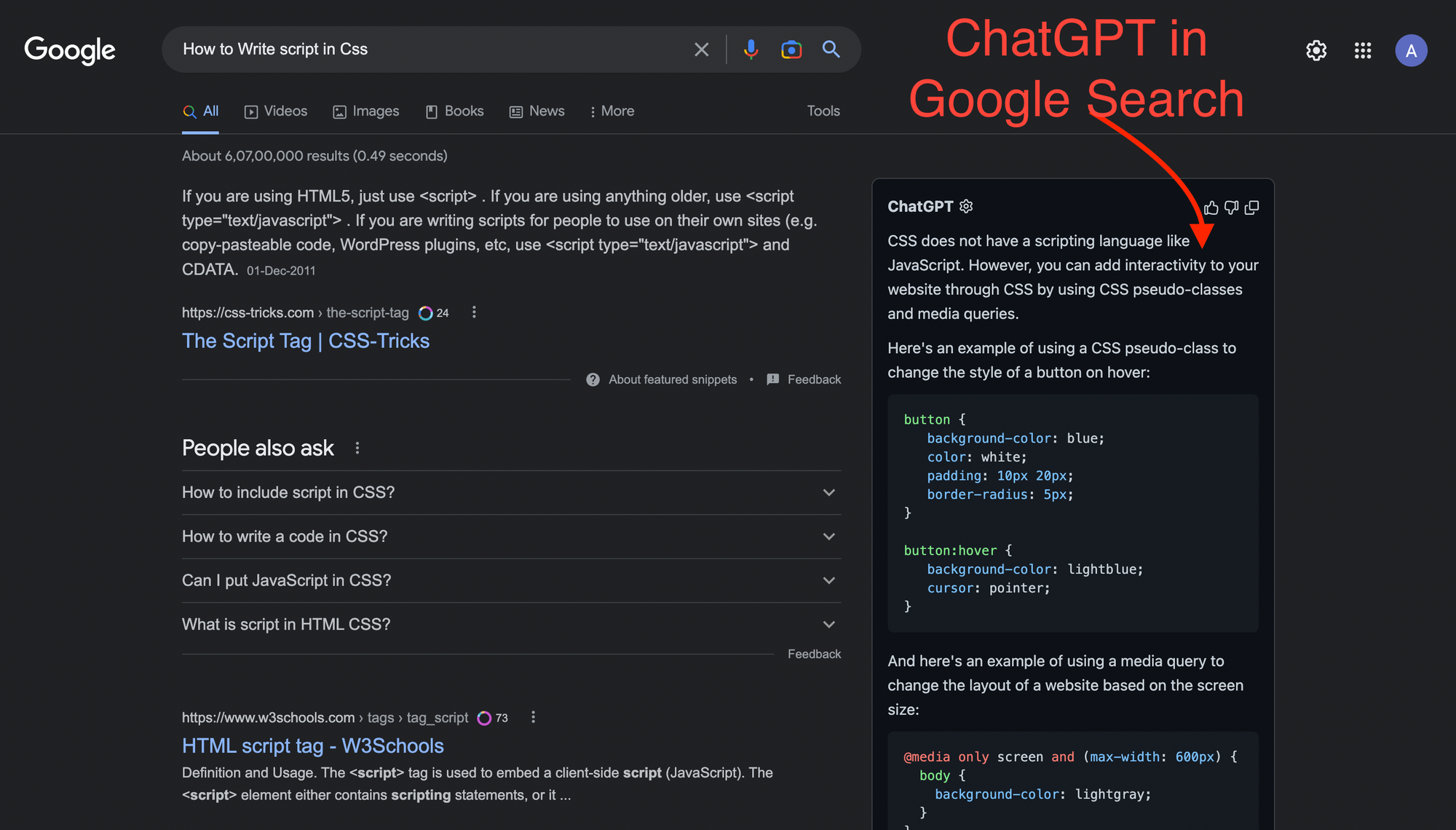Give thumbs down to ChatGPT answer

(1231, 208)
